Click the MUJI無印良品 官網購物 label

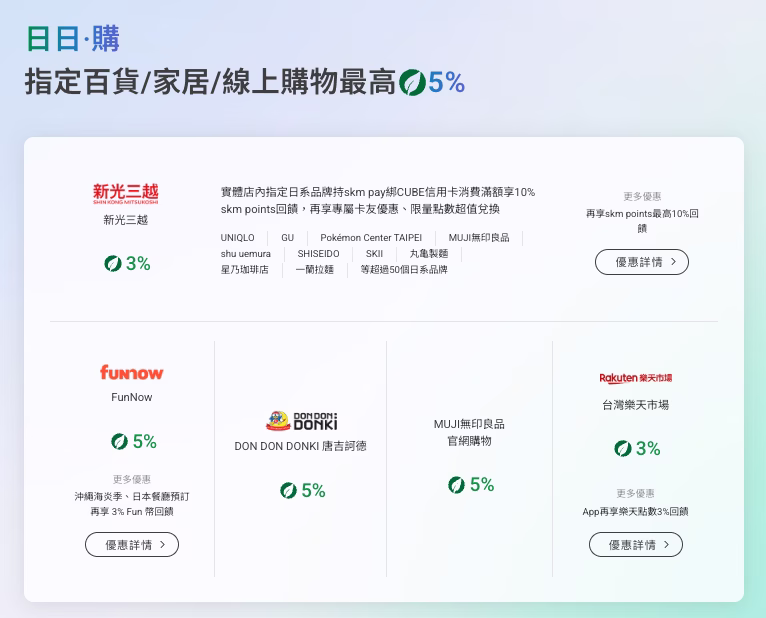point(469,432)
